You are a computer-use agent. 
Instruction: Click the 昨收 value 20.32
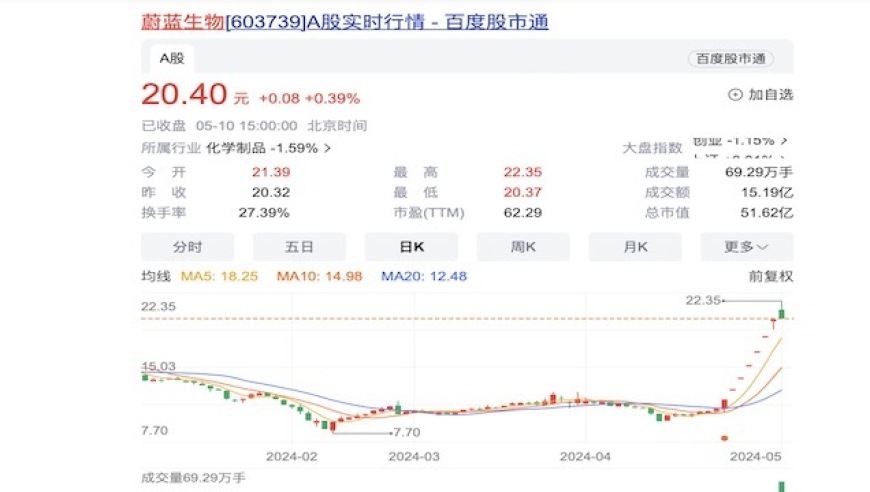(x=271, y=192)
